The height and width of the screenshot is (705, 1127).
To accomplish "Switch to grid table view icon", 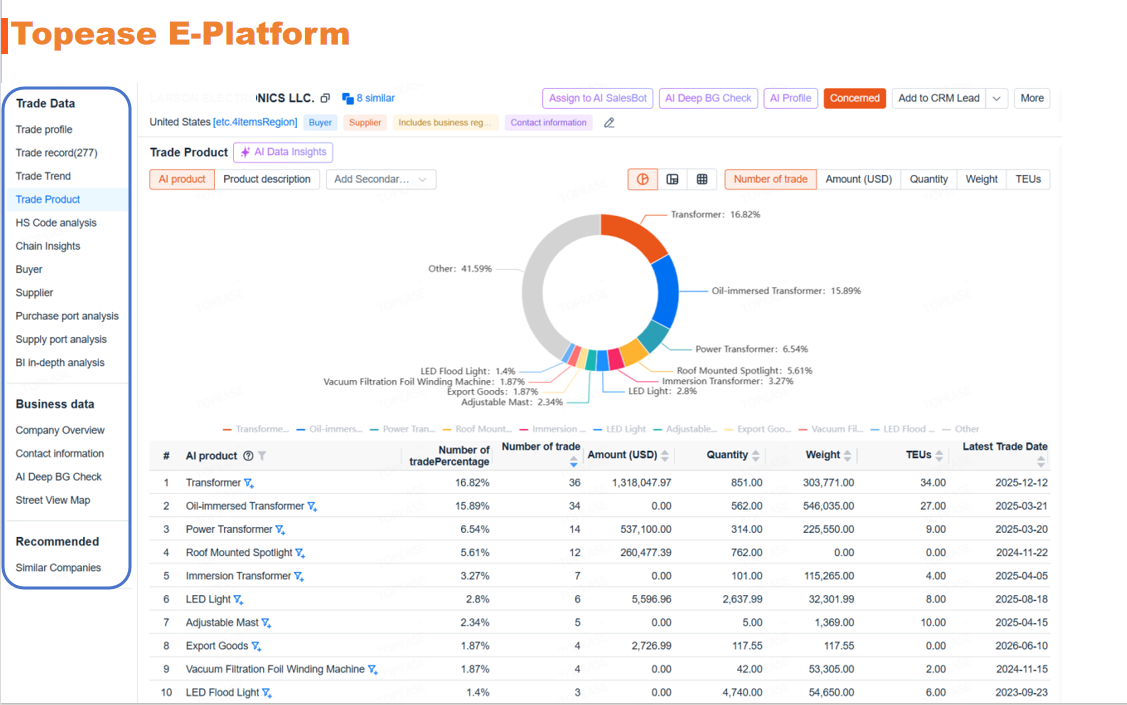I will [702, 180].
